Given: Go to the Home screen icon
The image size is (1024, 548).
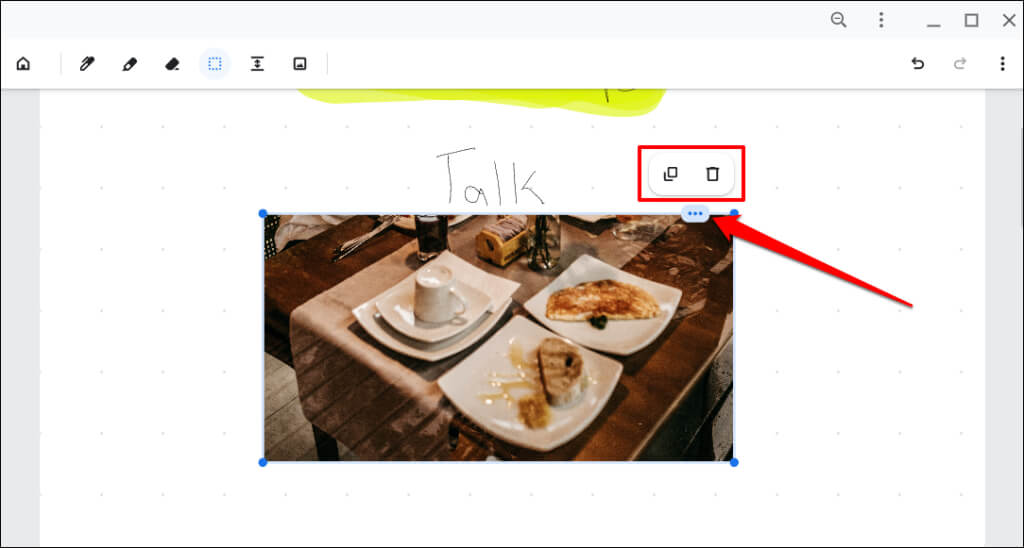Looking at the screenshot, I should [x=24, y=64].
